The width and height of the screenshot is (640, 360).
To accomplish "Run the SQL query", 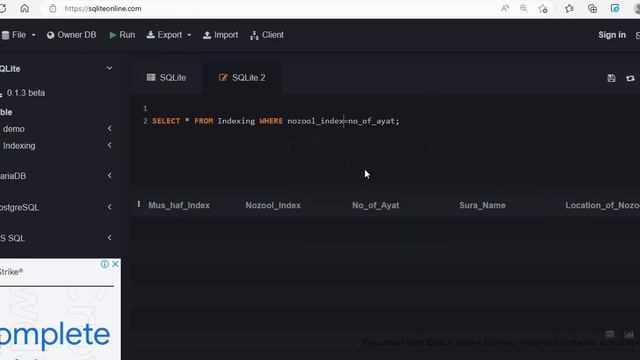I will (x=122, y=35).
